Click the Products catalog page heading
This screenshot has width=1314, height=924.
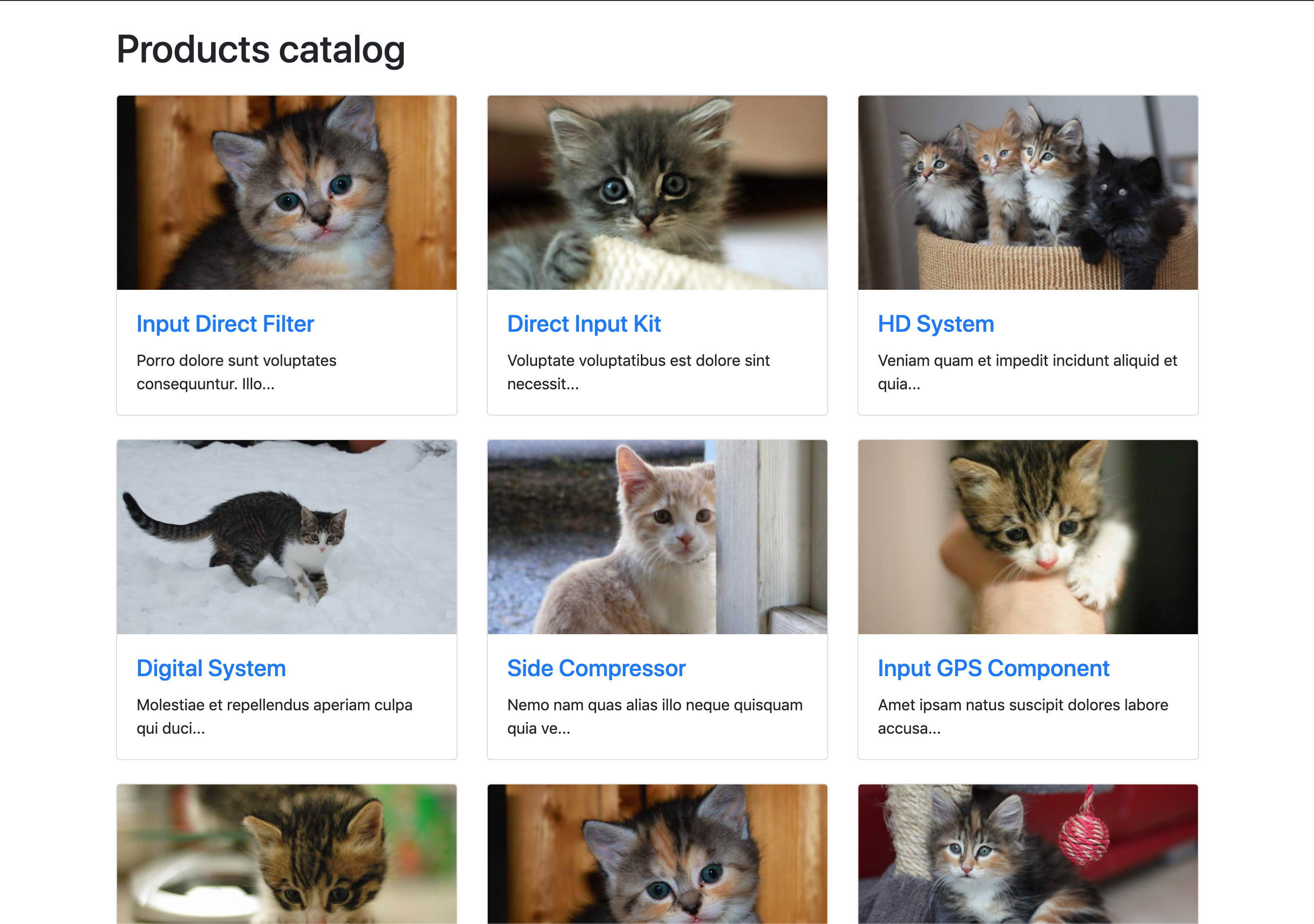(x=261, y=50)
